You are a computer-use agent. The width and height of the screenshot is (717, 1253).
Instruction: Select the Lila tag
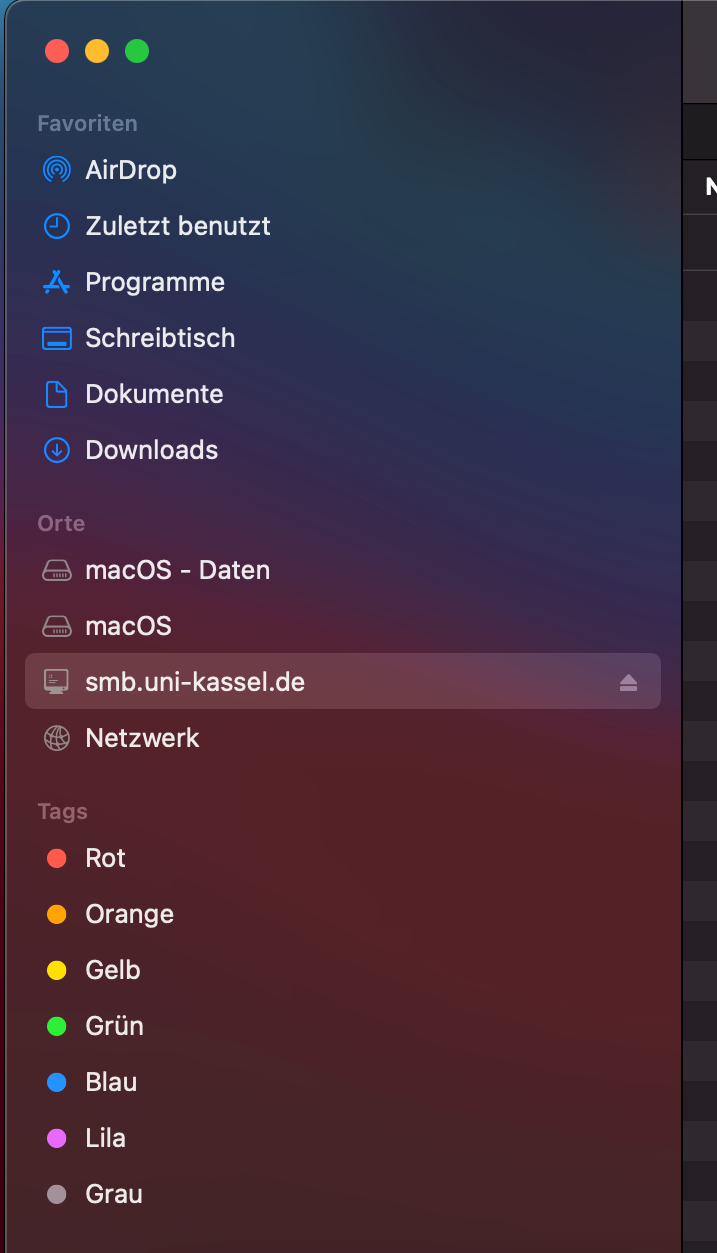click(57, 1138)
